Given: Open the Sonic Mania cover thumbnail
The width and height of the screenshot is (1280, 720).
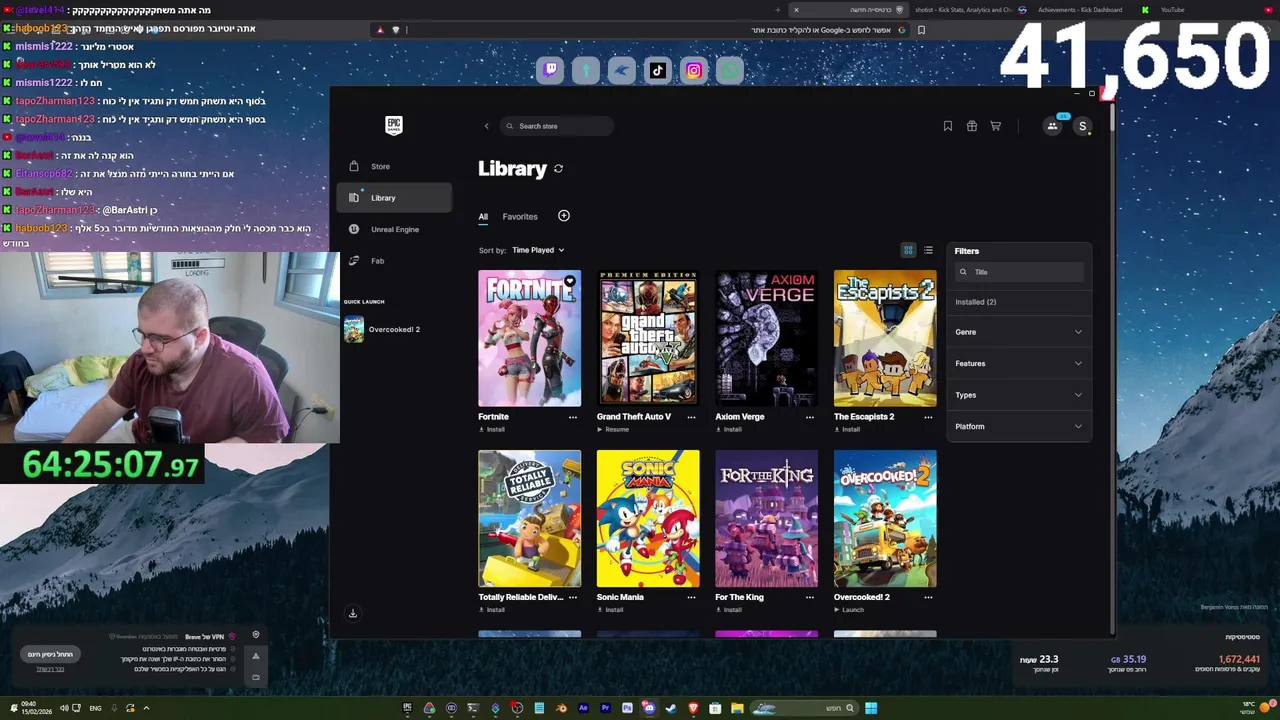Looking at the screenshot, I should coord(648,519).
